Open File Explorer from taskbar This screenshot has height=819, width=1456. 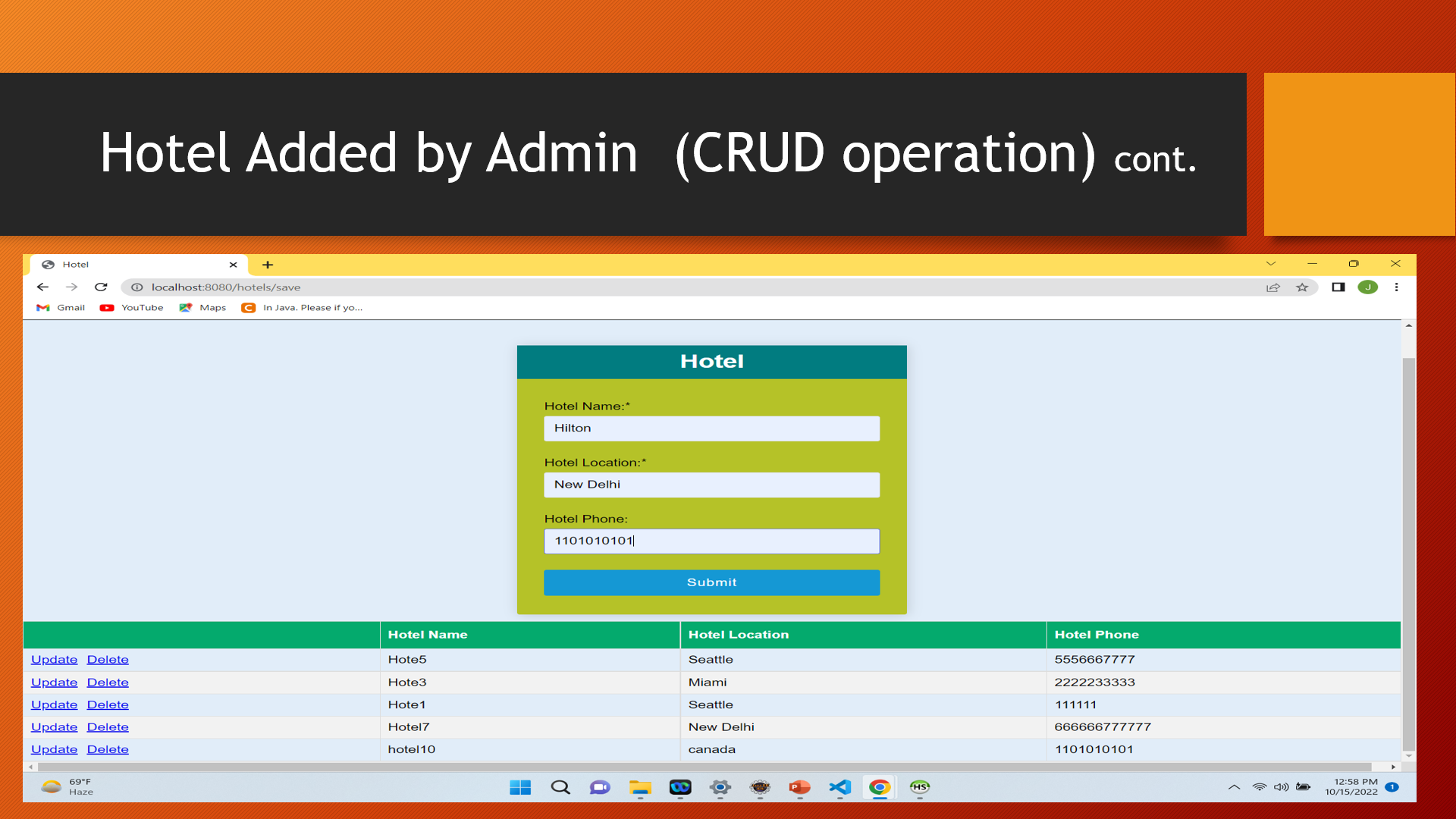(x=640, y=787)
